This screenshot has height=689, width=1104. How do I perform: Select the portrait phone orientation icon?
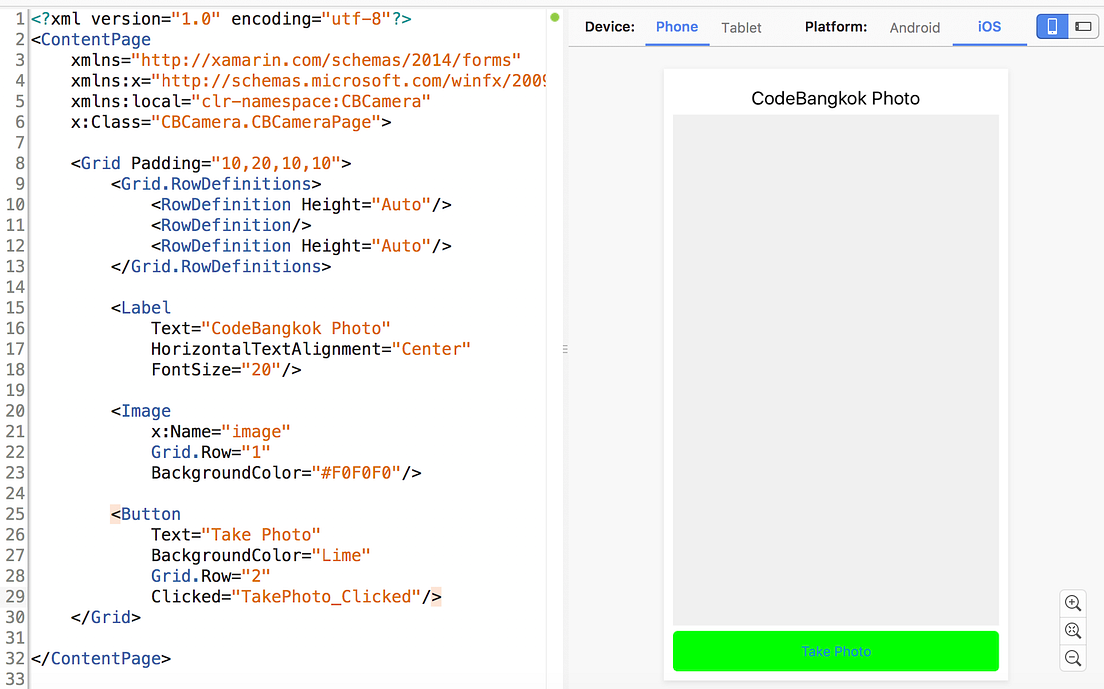(1051, 26)
